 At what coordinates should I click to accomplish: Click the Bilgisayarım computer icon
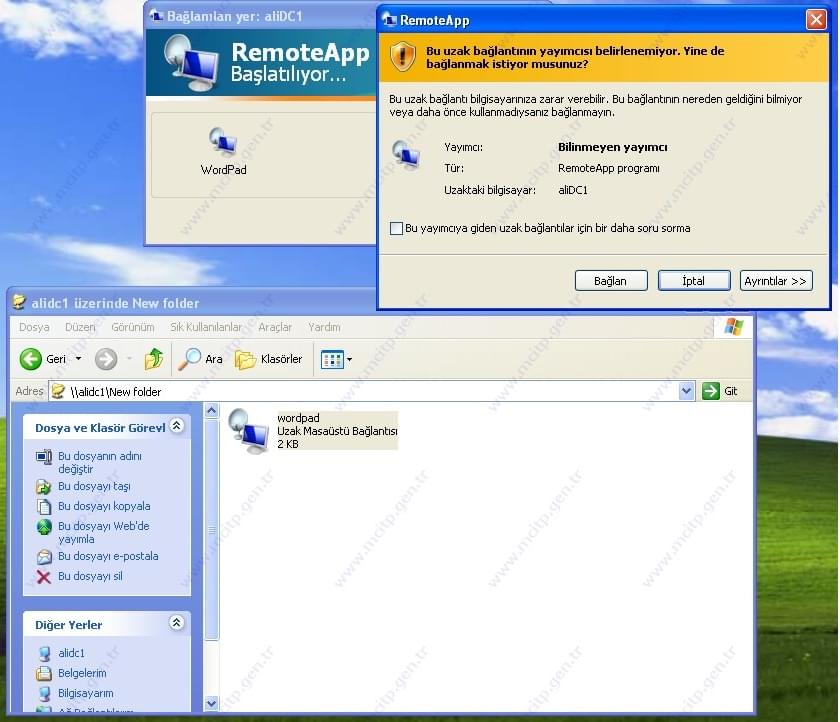pos(44,694)
